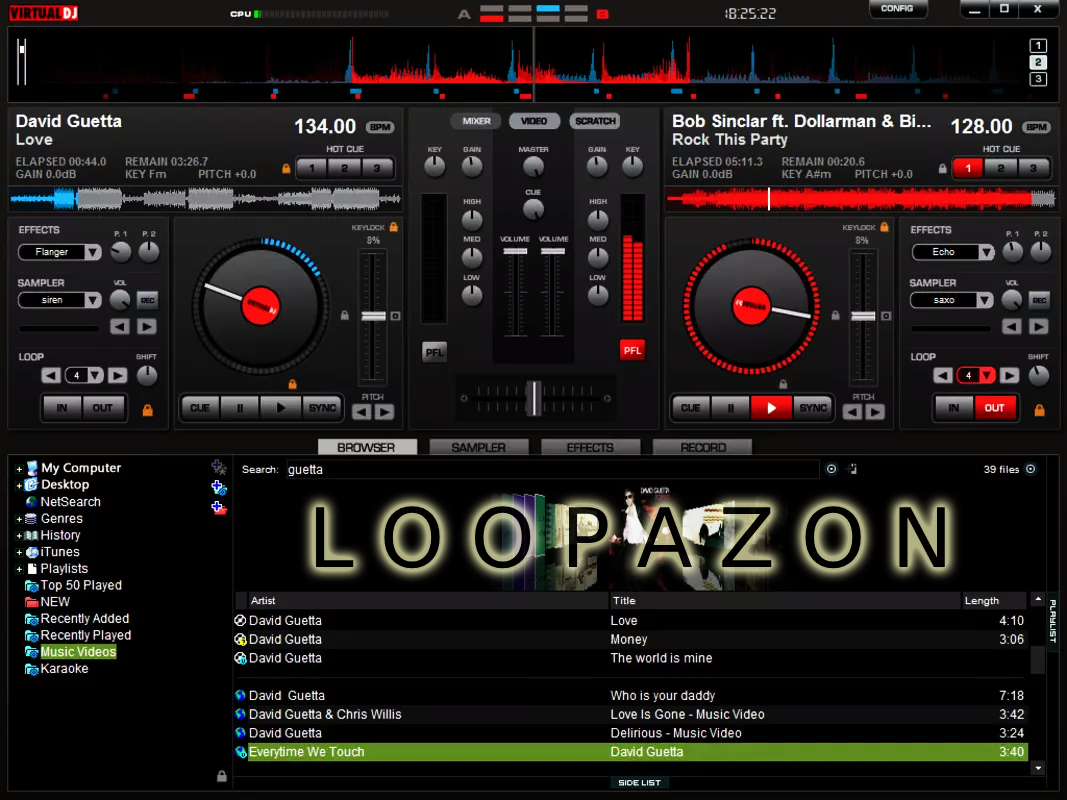Switch to the RECORD tab

click(x=702, y=448)
